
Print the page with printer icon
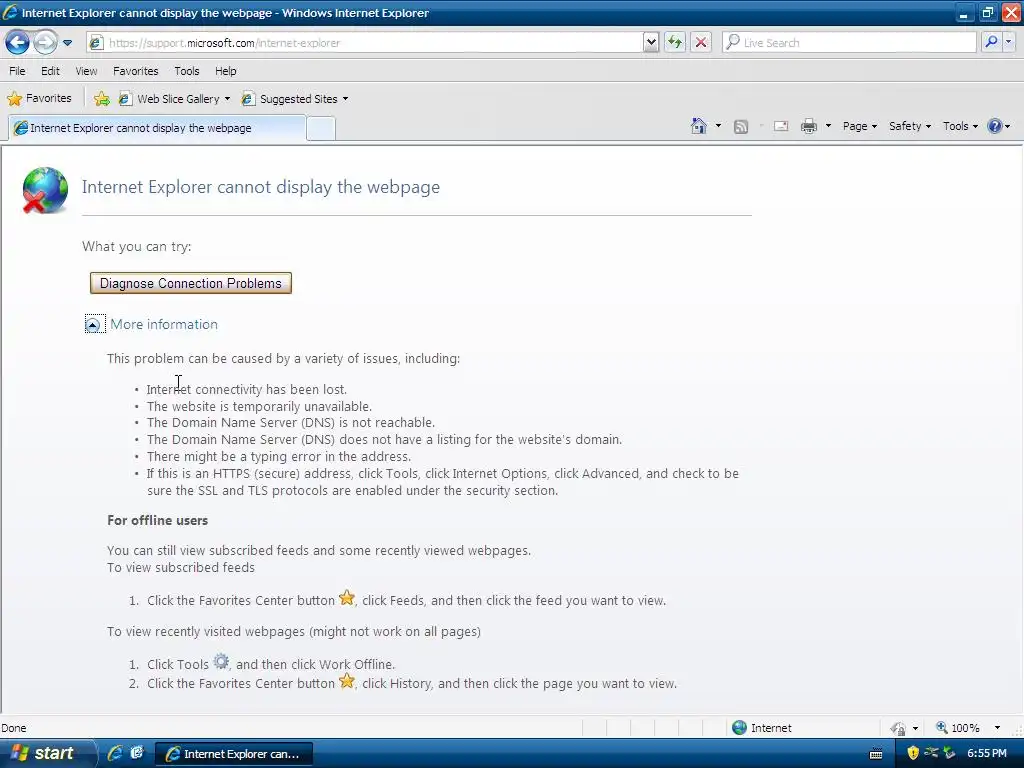click(808, 127)
